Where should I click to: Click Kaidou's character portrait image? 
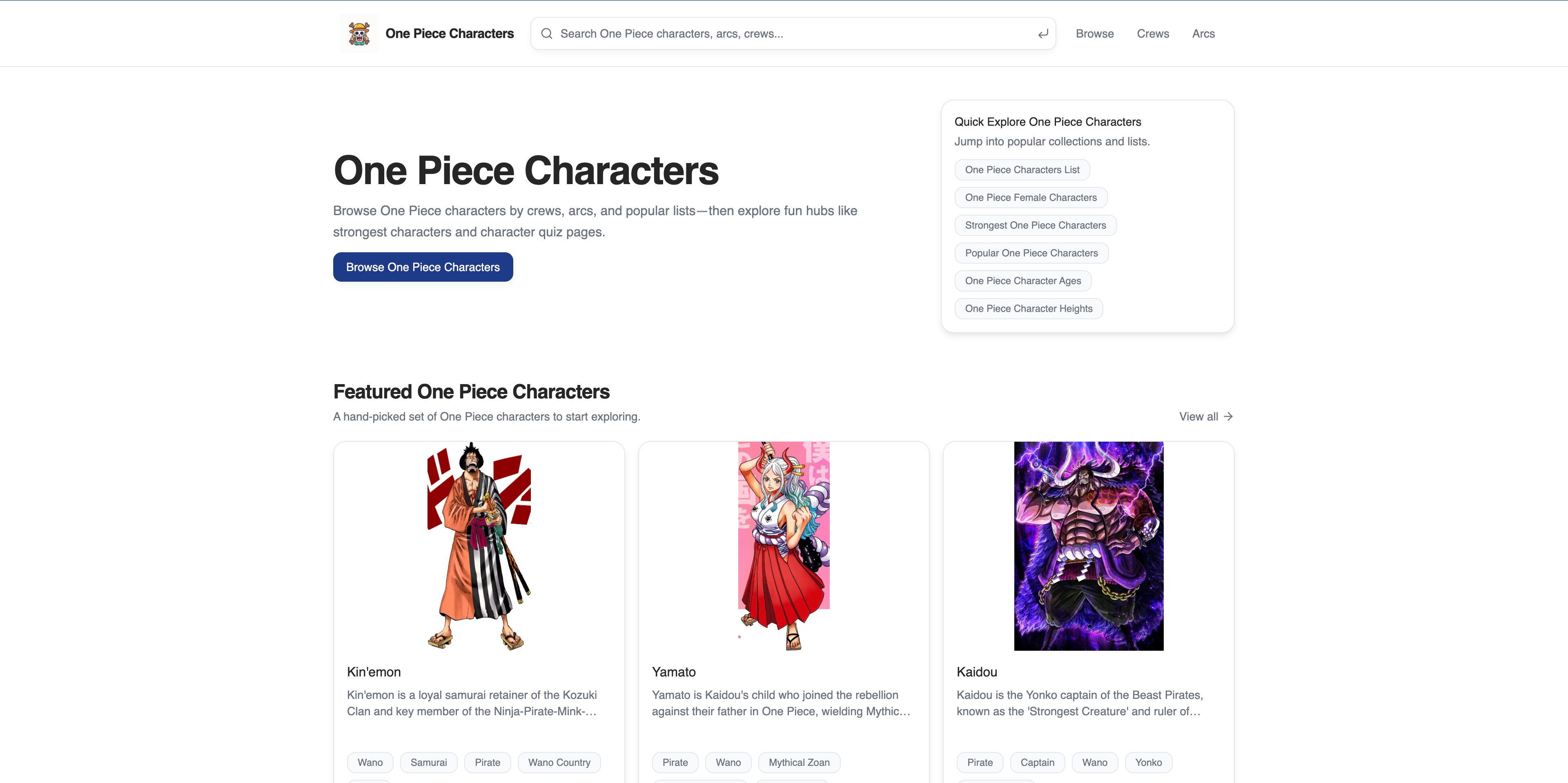tap(1088, 546)
